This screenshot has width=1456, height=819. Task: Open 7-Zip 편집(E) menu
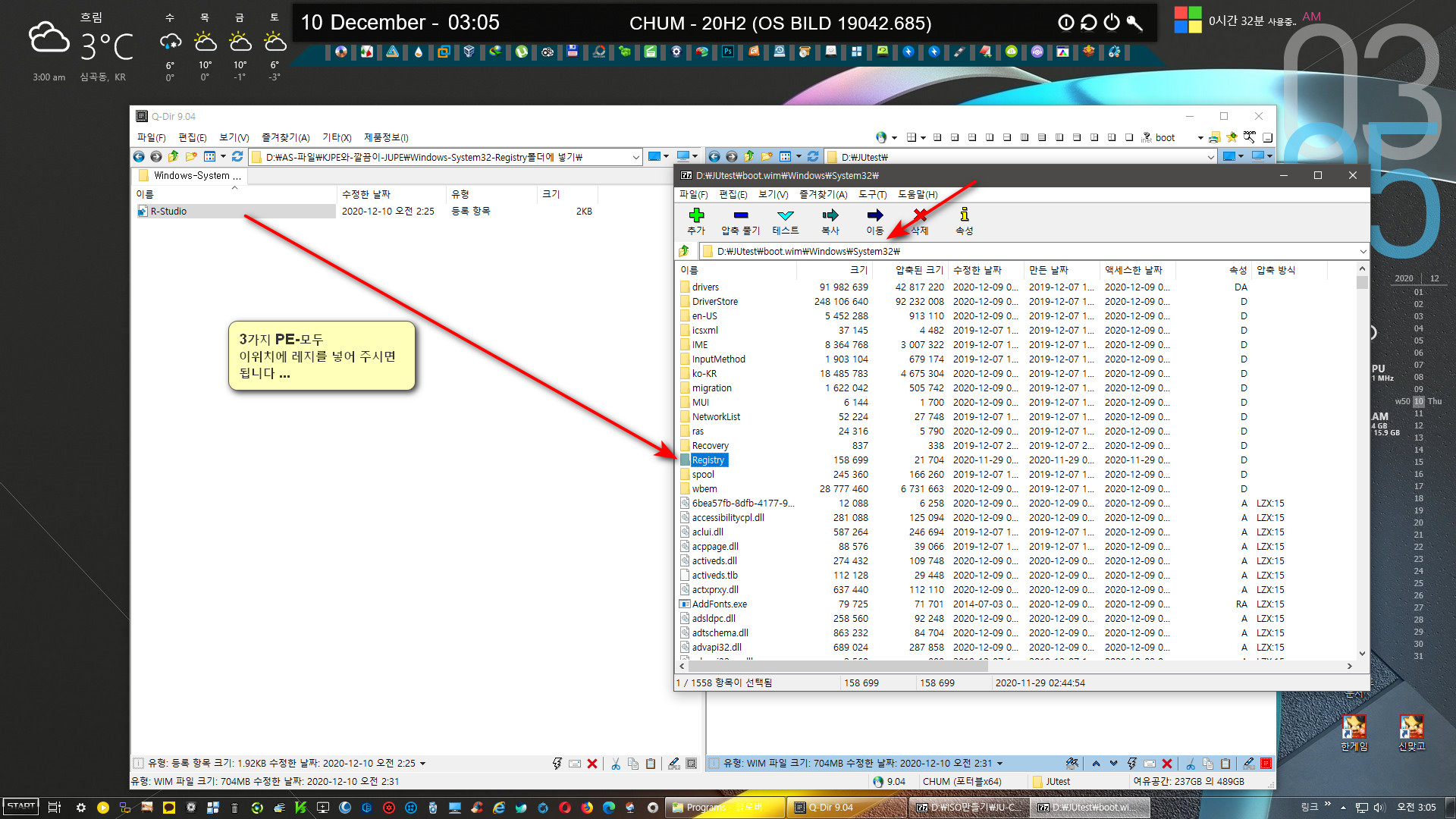(x=733, y=194)
